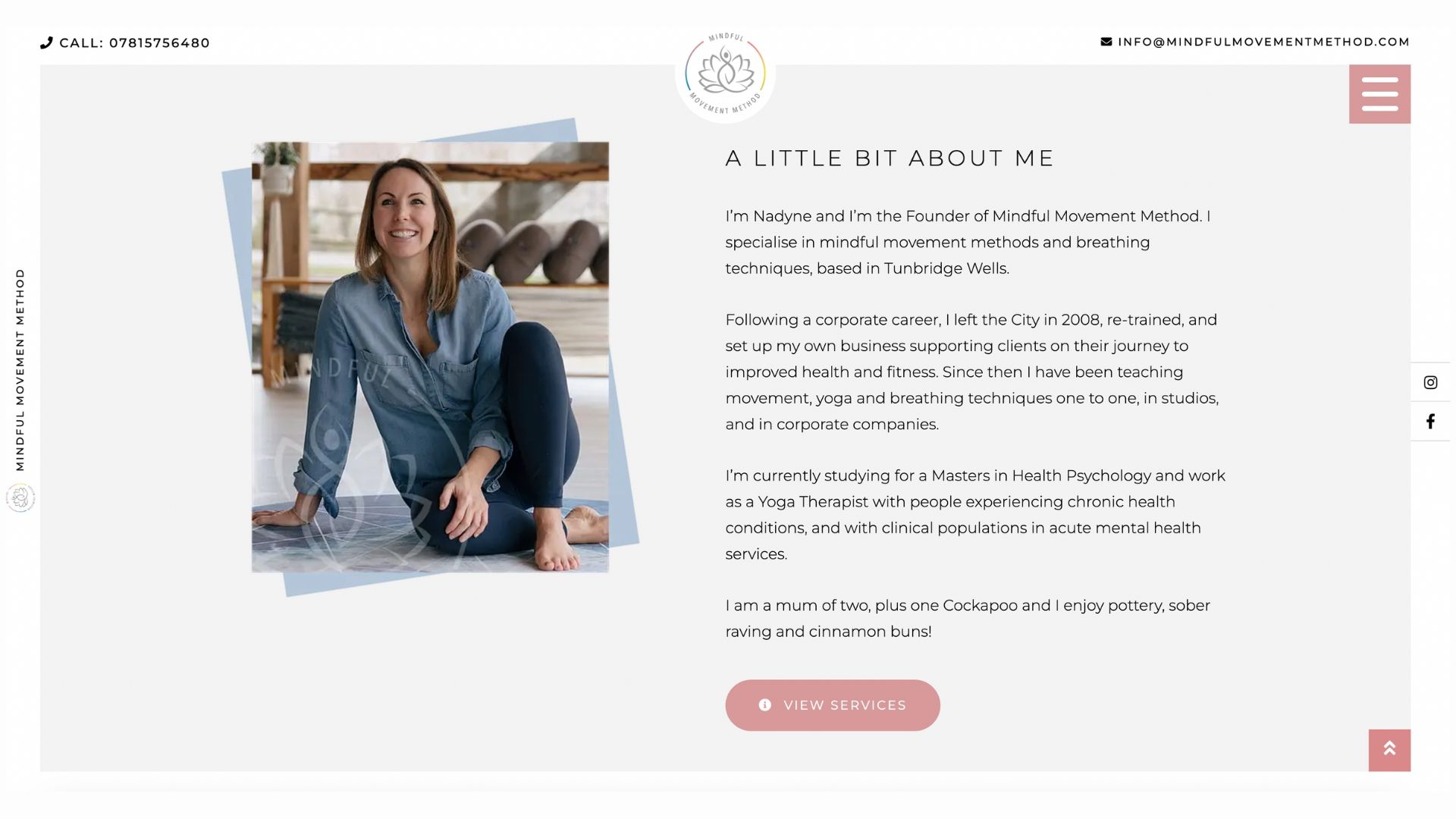Screen dimensions: 1456x819
Task: Click the A Little Bit About Me heading
Action: coord(890,158)
